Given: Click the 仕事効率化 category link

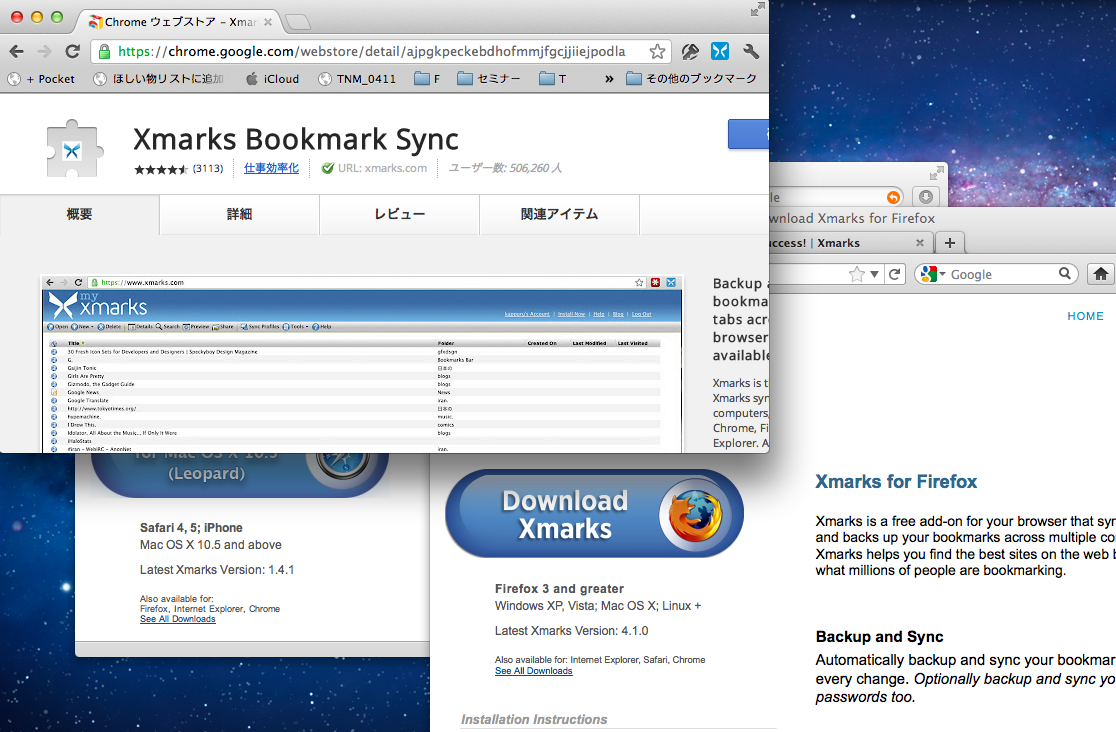Looking at the screenshot, I should coord(271,168).
